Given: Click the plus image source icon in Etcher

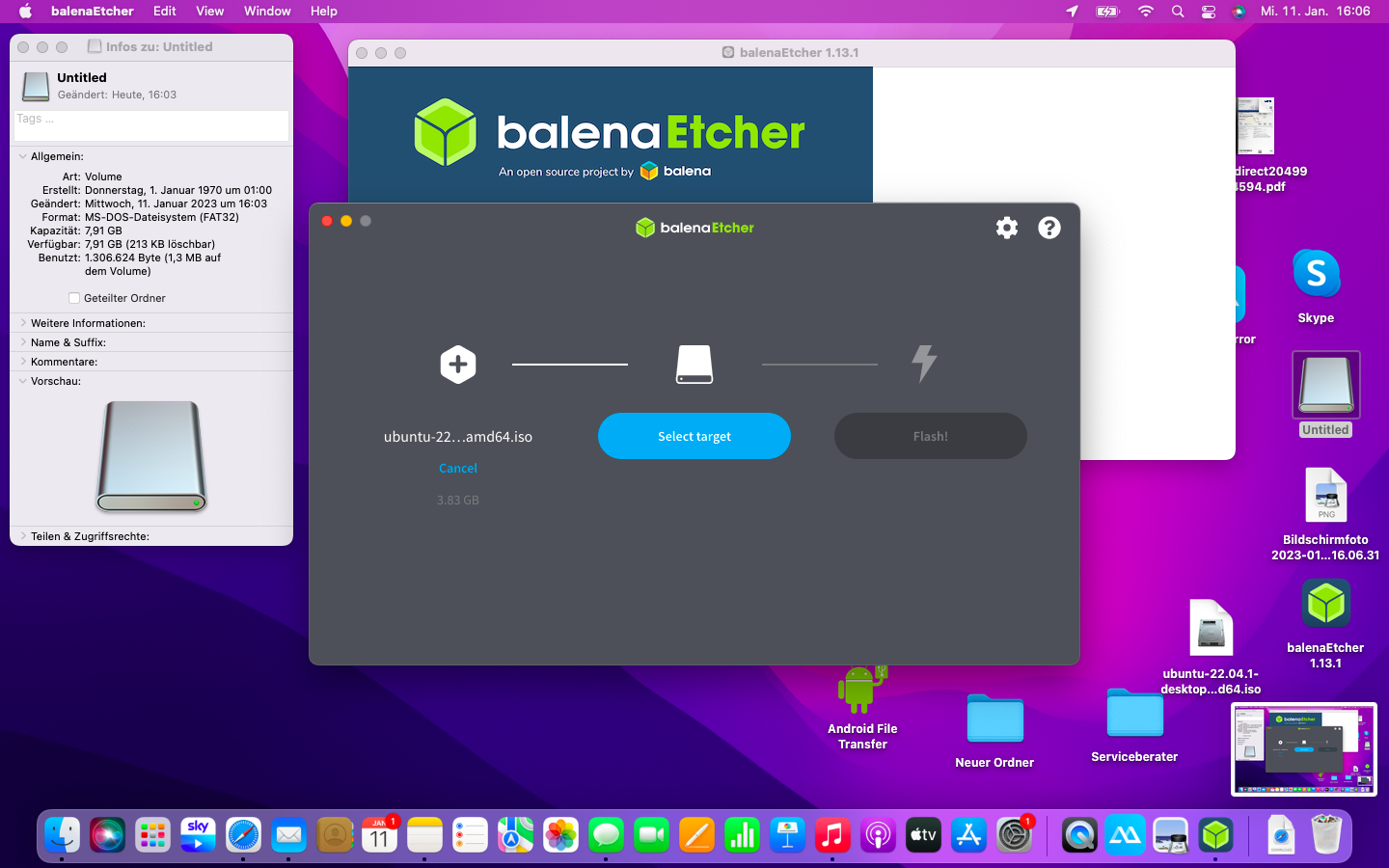Looking at the screenshot, I should tap(458, 365).
